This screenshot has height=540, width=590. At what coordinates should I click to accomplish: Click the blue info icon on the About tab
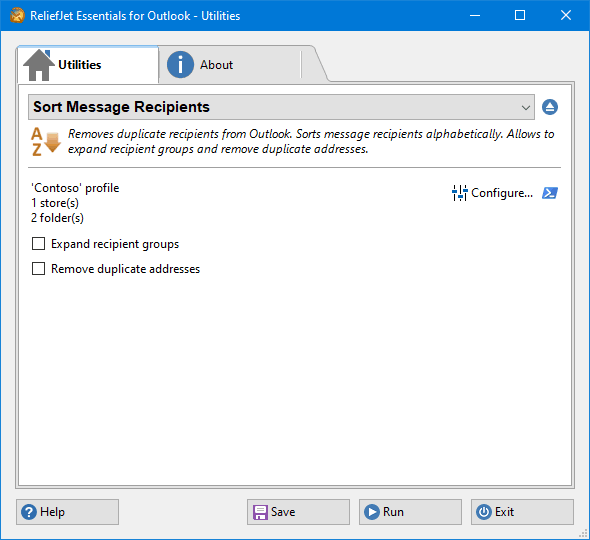tap(180, 65)
